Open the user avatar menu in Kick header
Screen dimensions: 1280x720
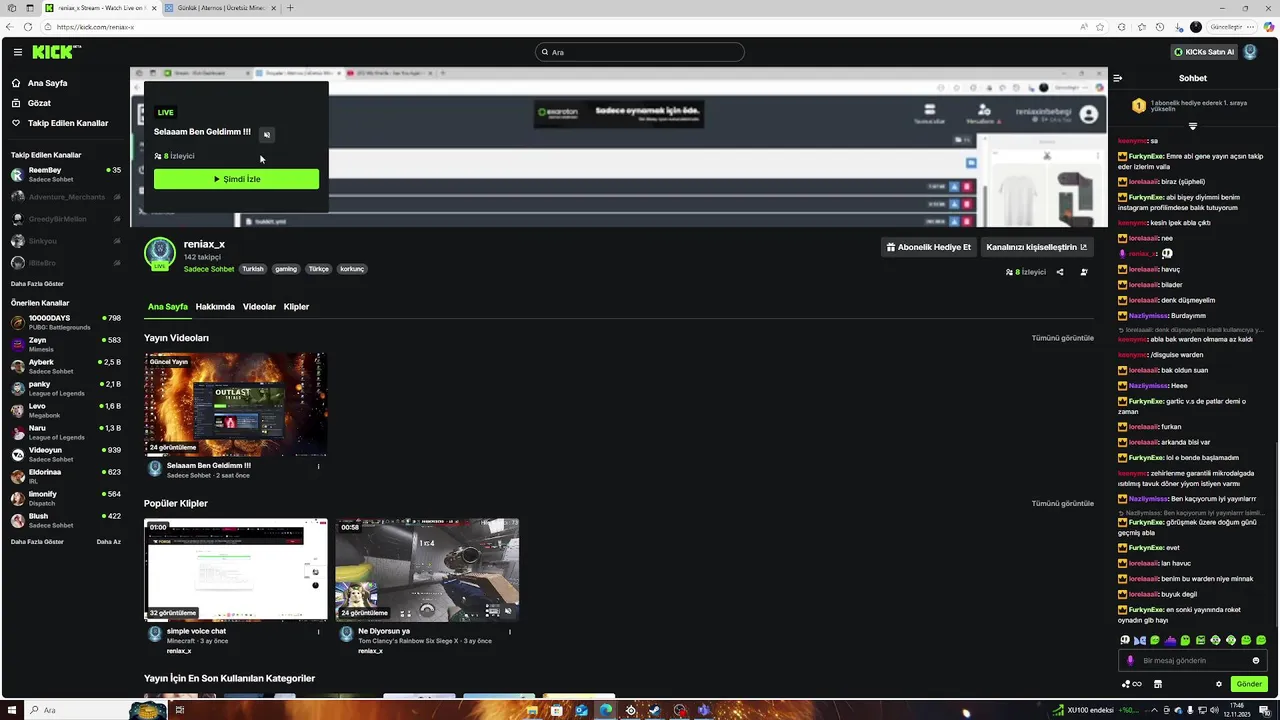[x=1250, y=52]
